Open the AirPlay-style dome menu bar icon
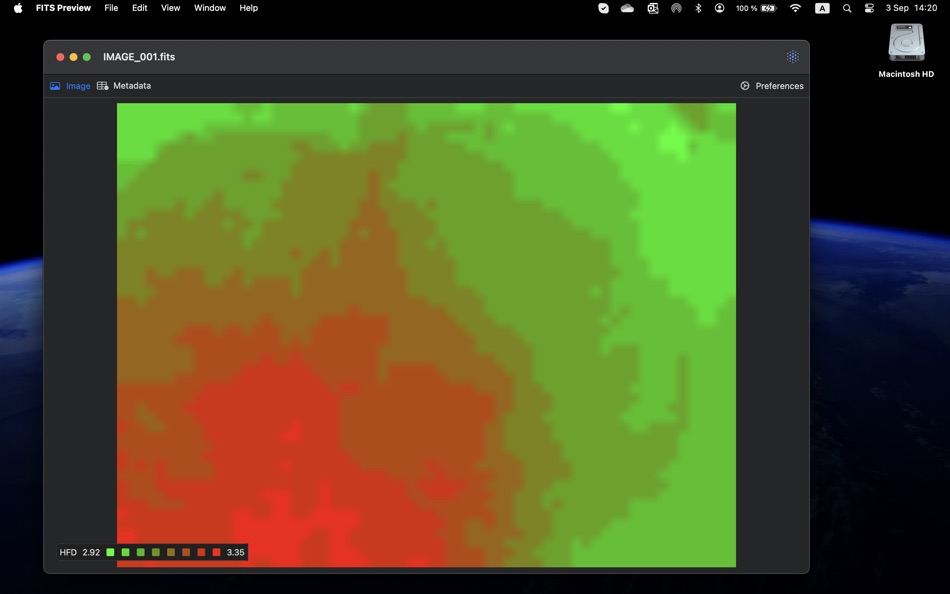 point(676,8)
